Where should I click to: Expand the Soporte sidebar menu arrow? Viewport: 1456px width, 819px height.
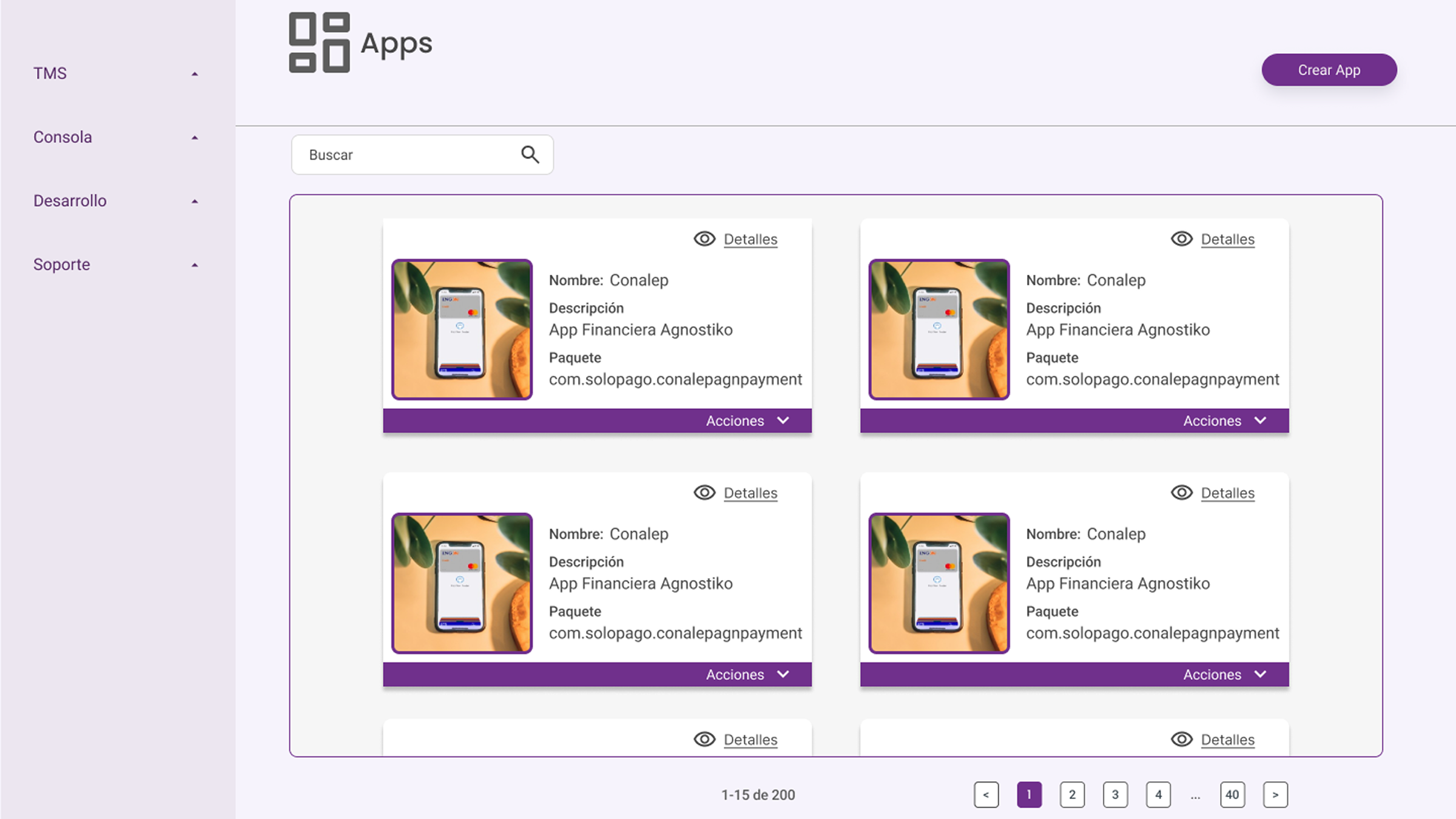click(195, 265)
